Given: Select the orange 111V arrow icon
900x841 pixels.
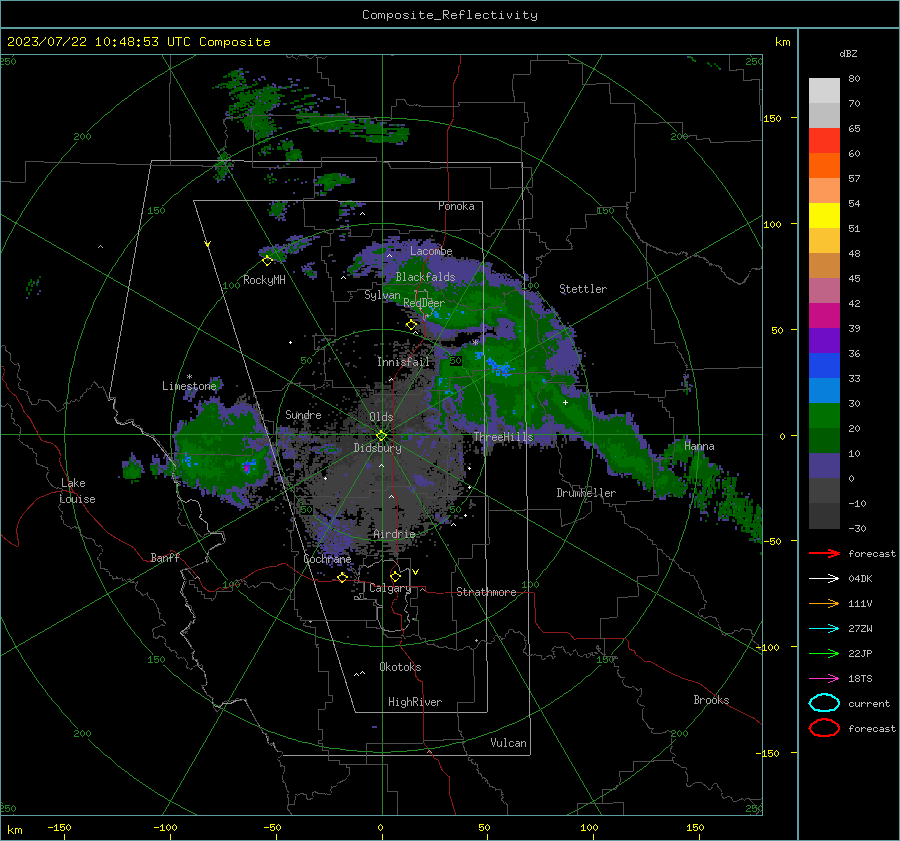Looking at the screenshot, I should (x=824, y=603).
